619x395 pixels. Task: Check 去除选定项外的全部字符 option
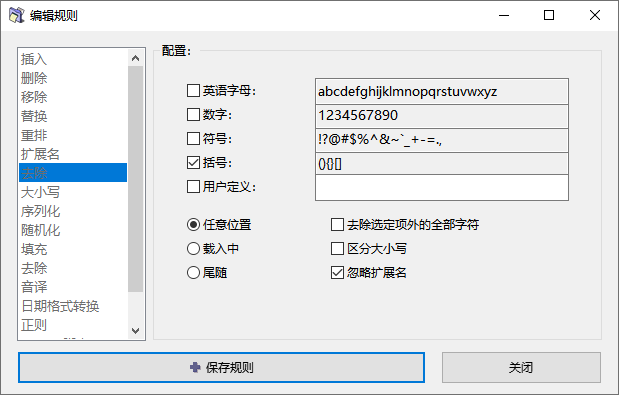click(337, 225)
